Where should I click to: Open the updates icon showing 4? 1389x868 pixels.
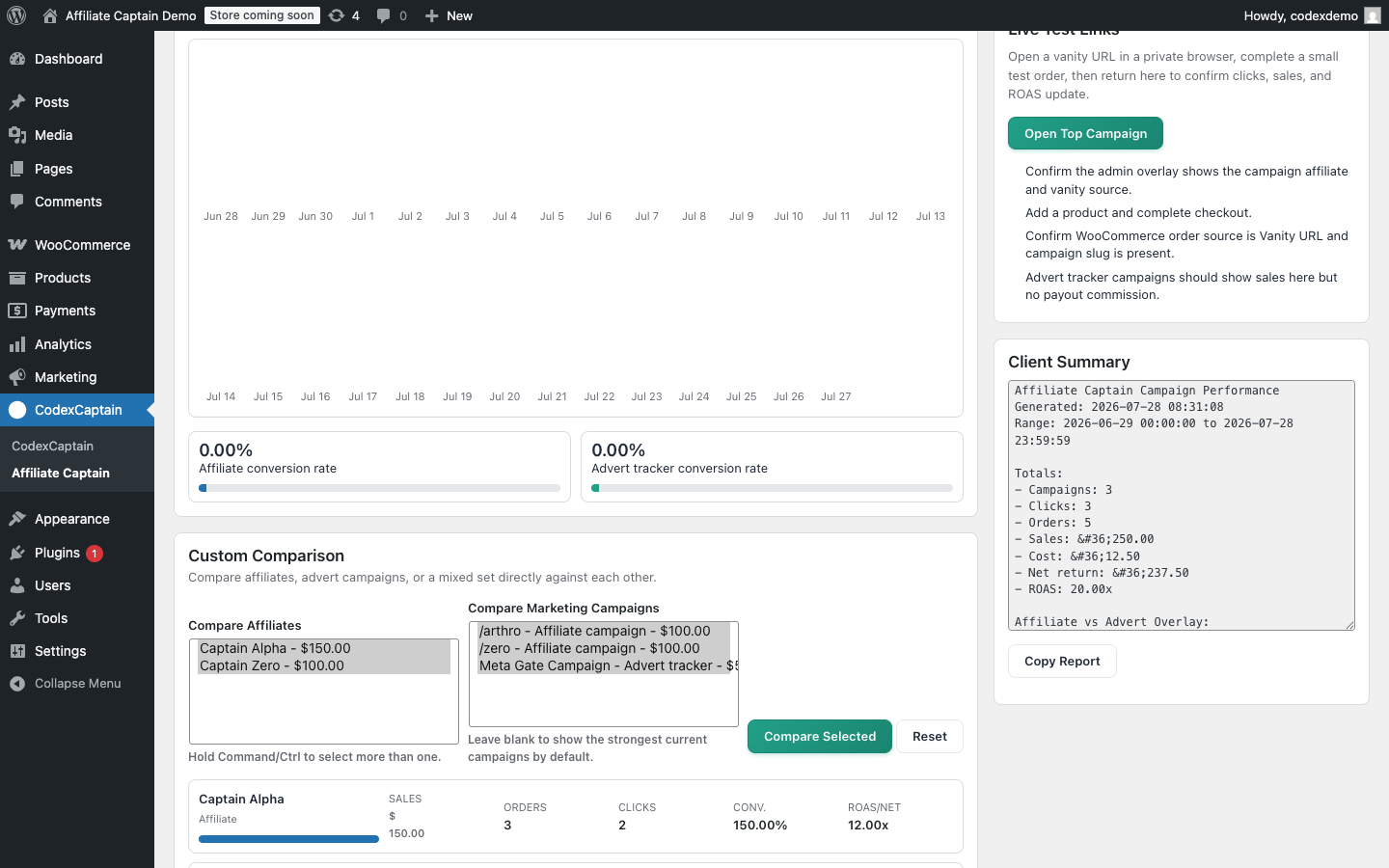coord(336,15)
